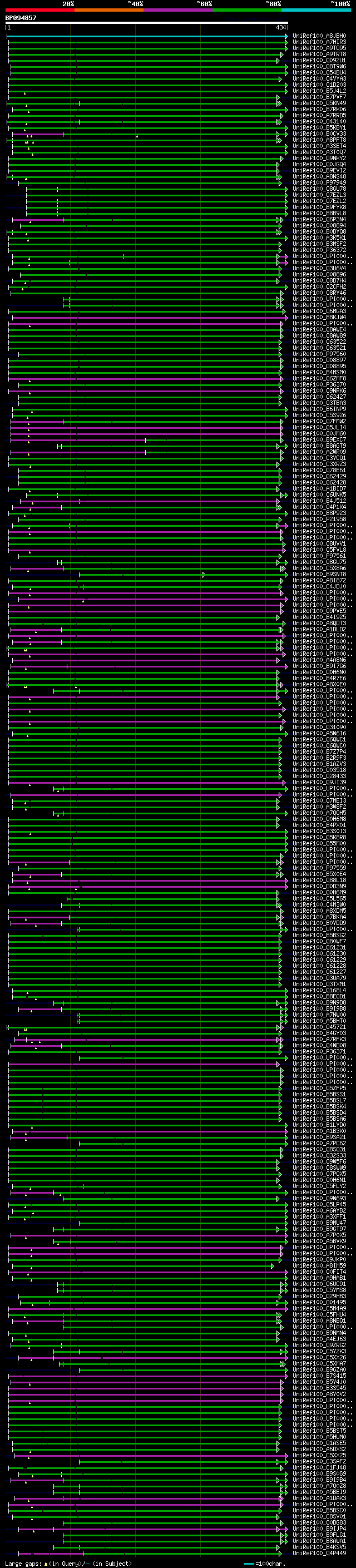Click the cyan ~100% identity color segment
Screen dimensions: 356x1568
click(x=316, y=10)
